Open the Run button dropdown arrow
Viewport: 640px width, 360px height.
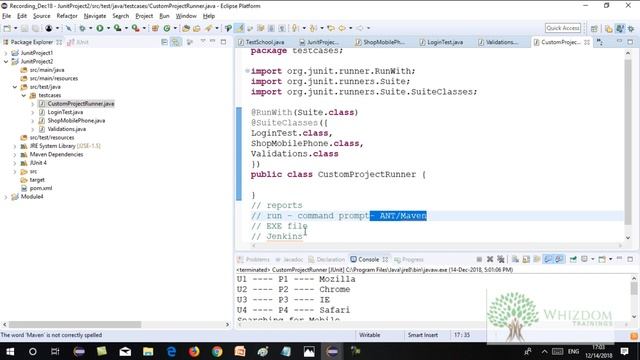[x=108, y=28]
